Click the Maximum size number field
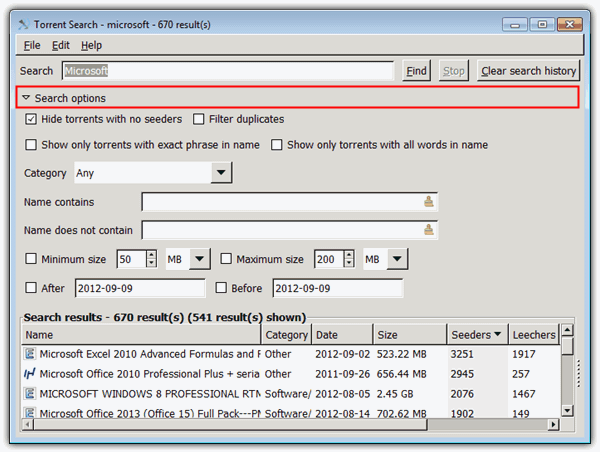This screenshot has width=600, height=452. click(x=329, y=259)
